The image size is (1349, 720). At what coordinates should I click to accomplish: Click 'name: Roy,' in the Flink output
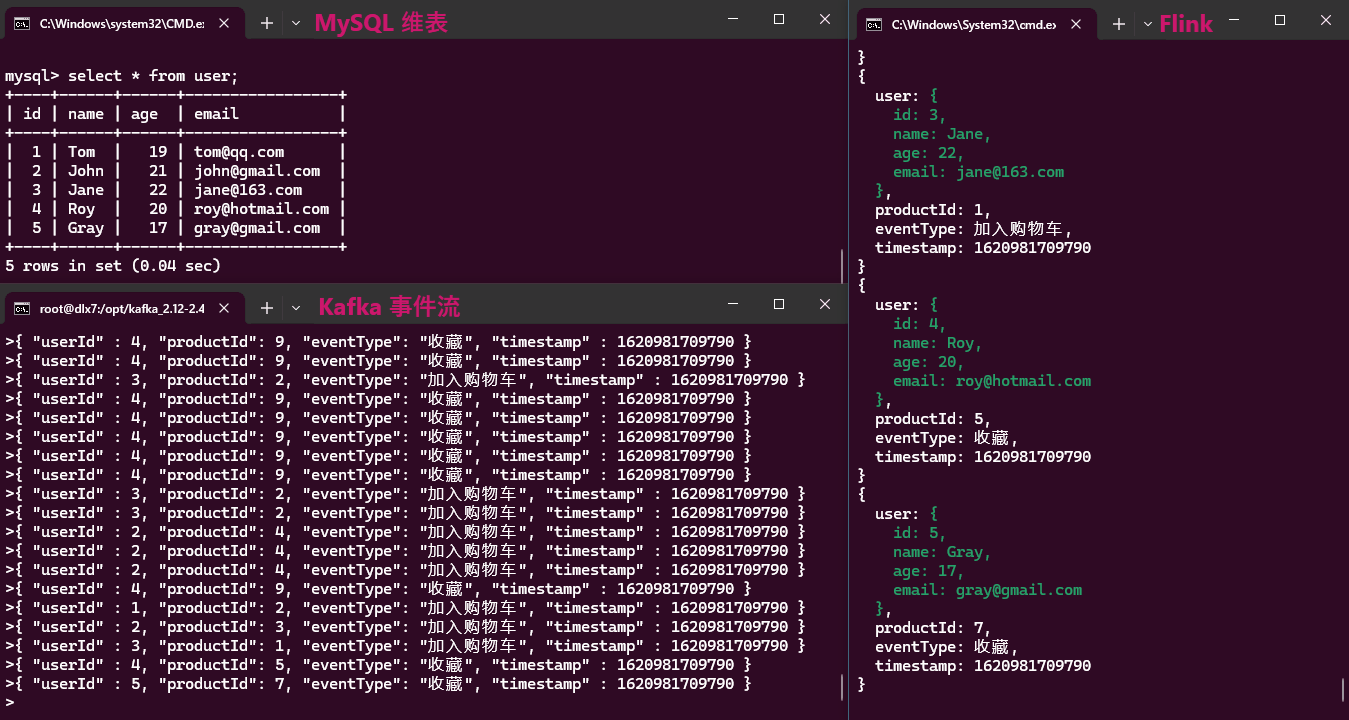[x=938, y=343]
